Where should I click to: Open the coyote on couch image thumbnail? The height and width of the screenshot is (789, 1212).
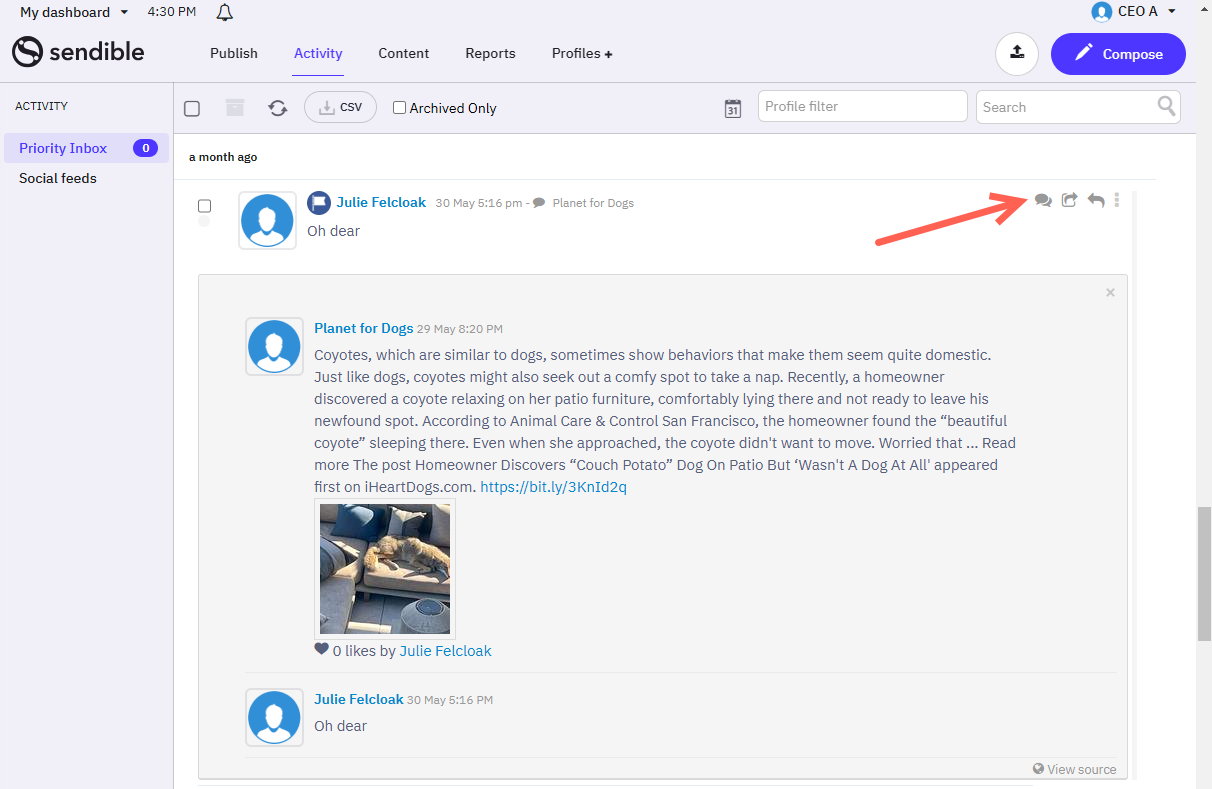385,569
